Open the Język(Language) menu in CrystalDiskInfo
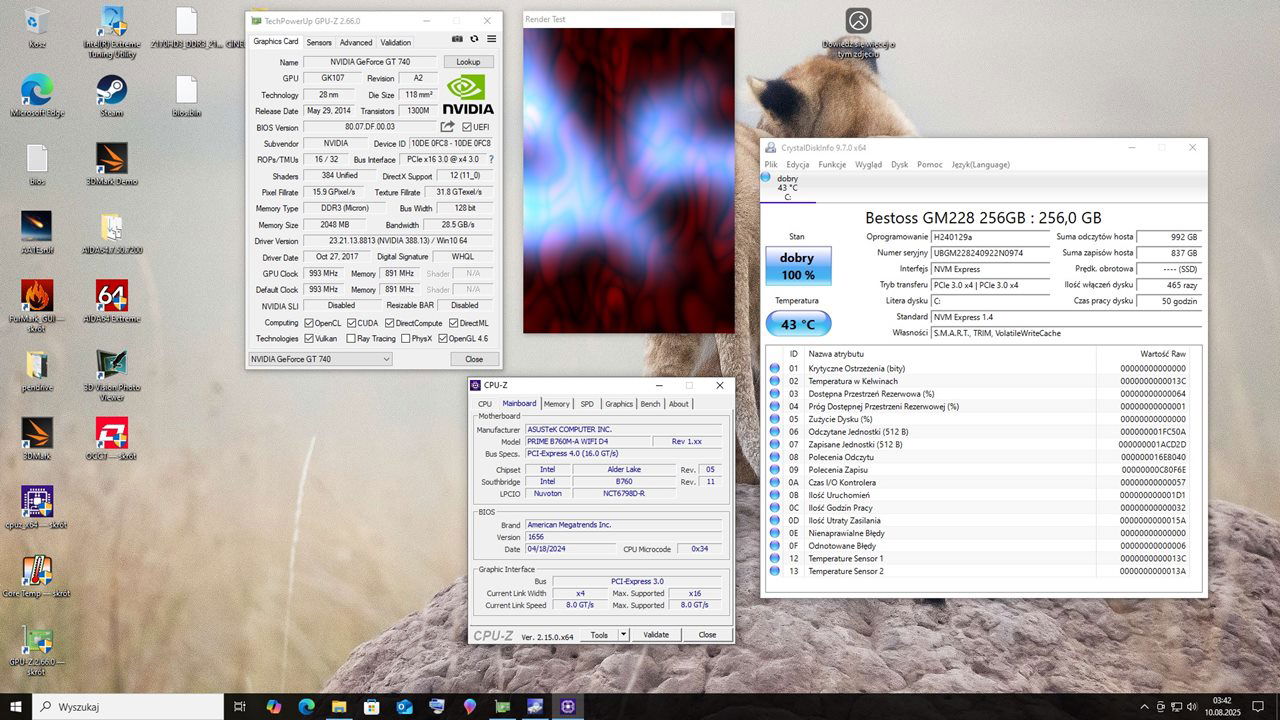The height and width of the screenshot is (720, 1280). pos(980,164)
